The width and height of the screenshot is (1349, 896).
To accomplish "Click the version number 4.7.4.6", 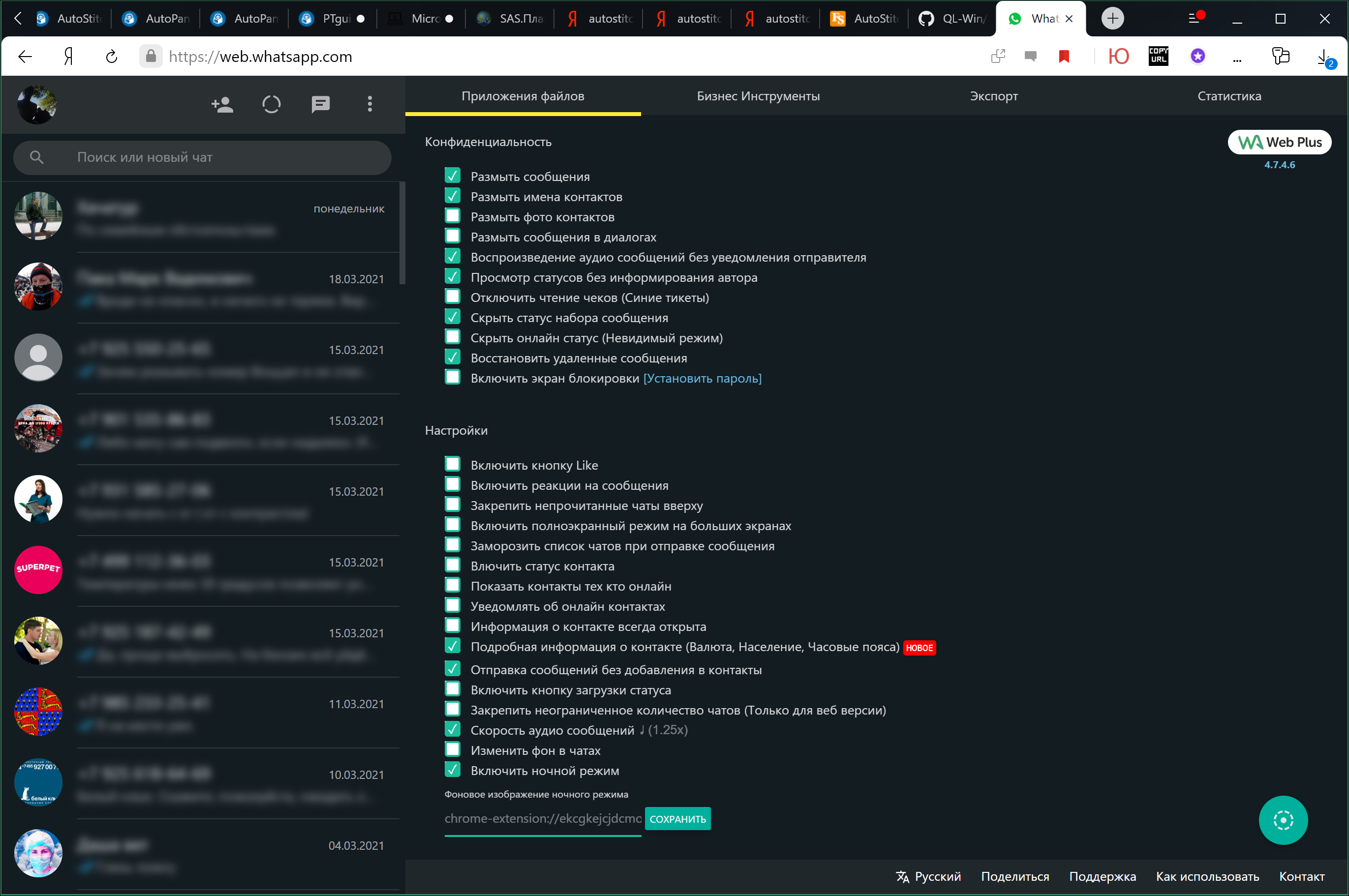I will pyautogui.click(x=1280, y=165).
